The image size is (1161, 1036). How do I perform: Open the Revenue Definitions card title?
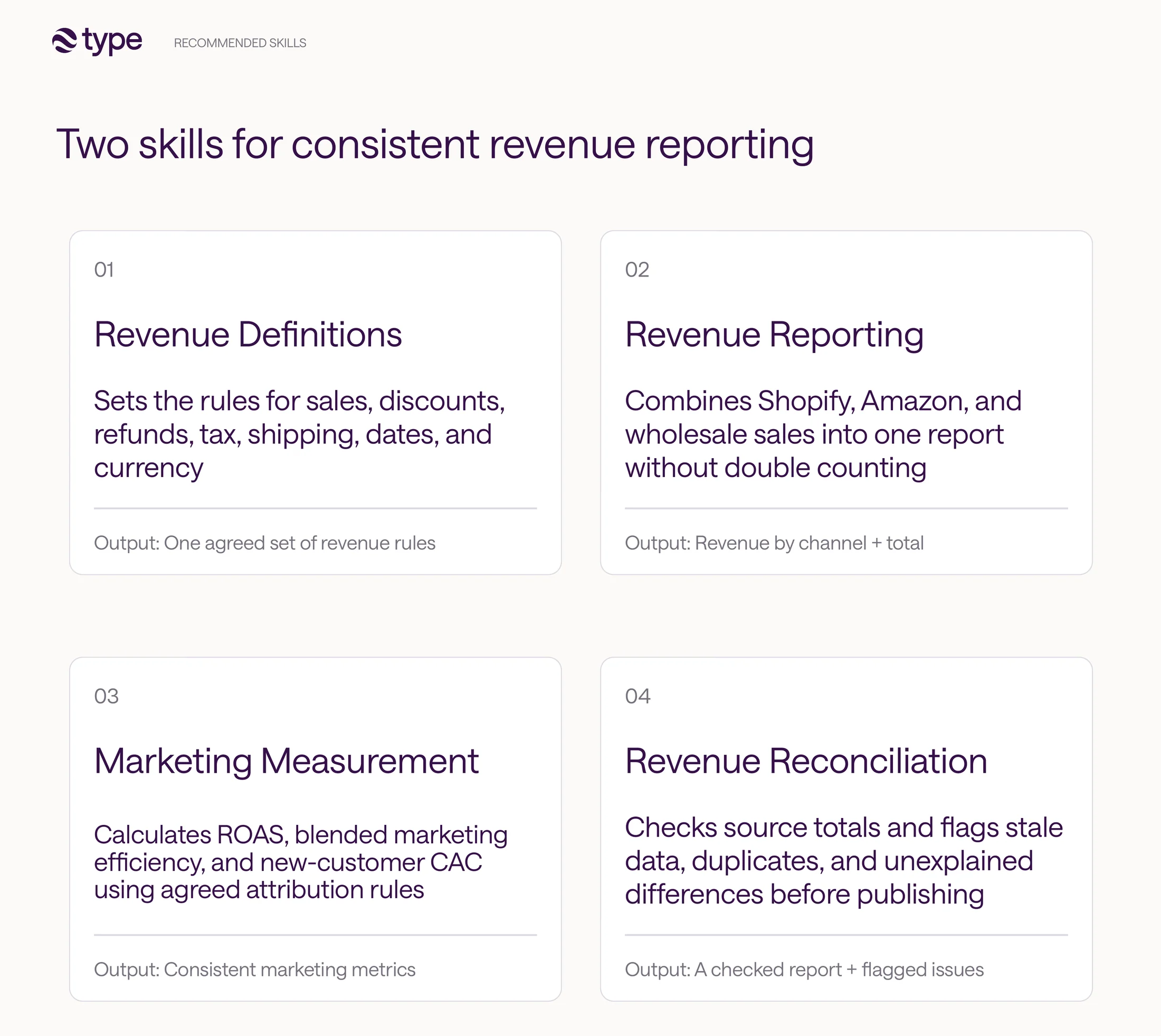248,334
